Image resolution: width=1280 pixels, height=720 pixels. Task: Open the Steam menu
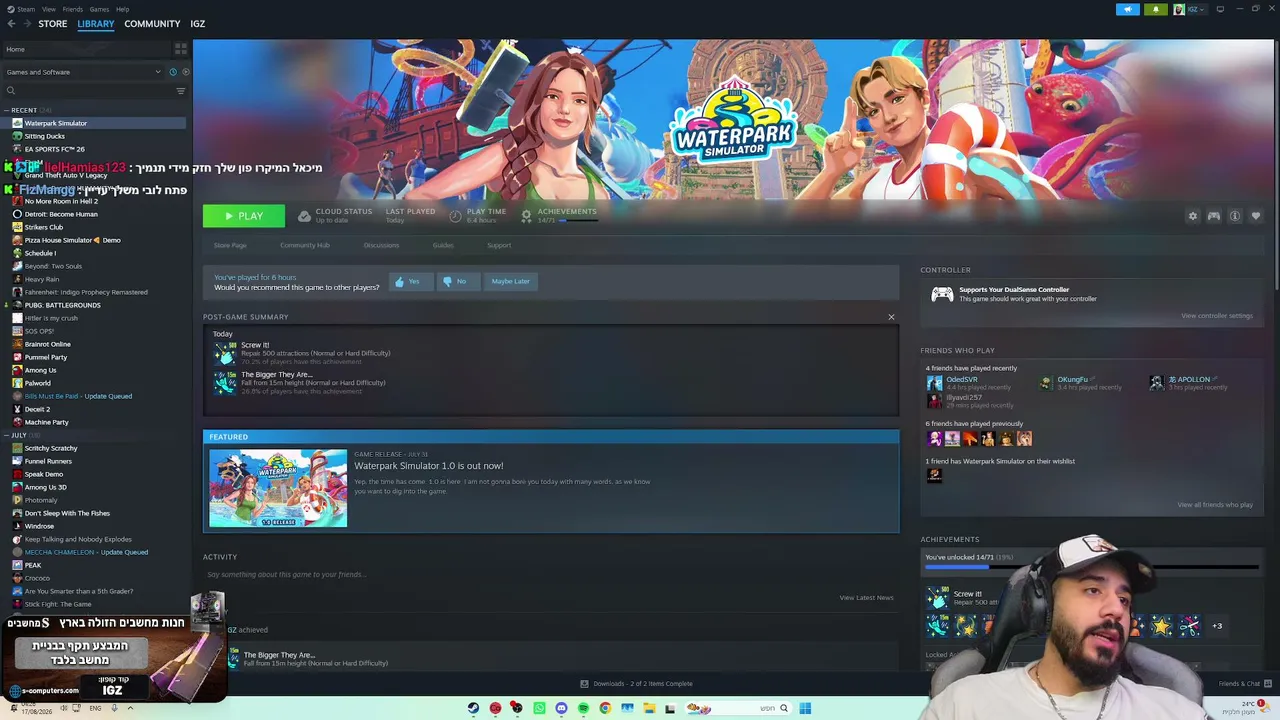click(x=27, y=9)
